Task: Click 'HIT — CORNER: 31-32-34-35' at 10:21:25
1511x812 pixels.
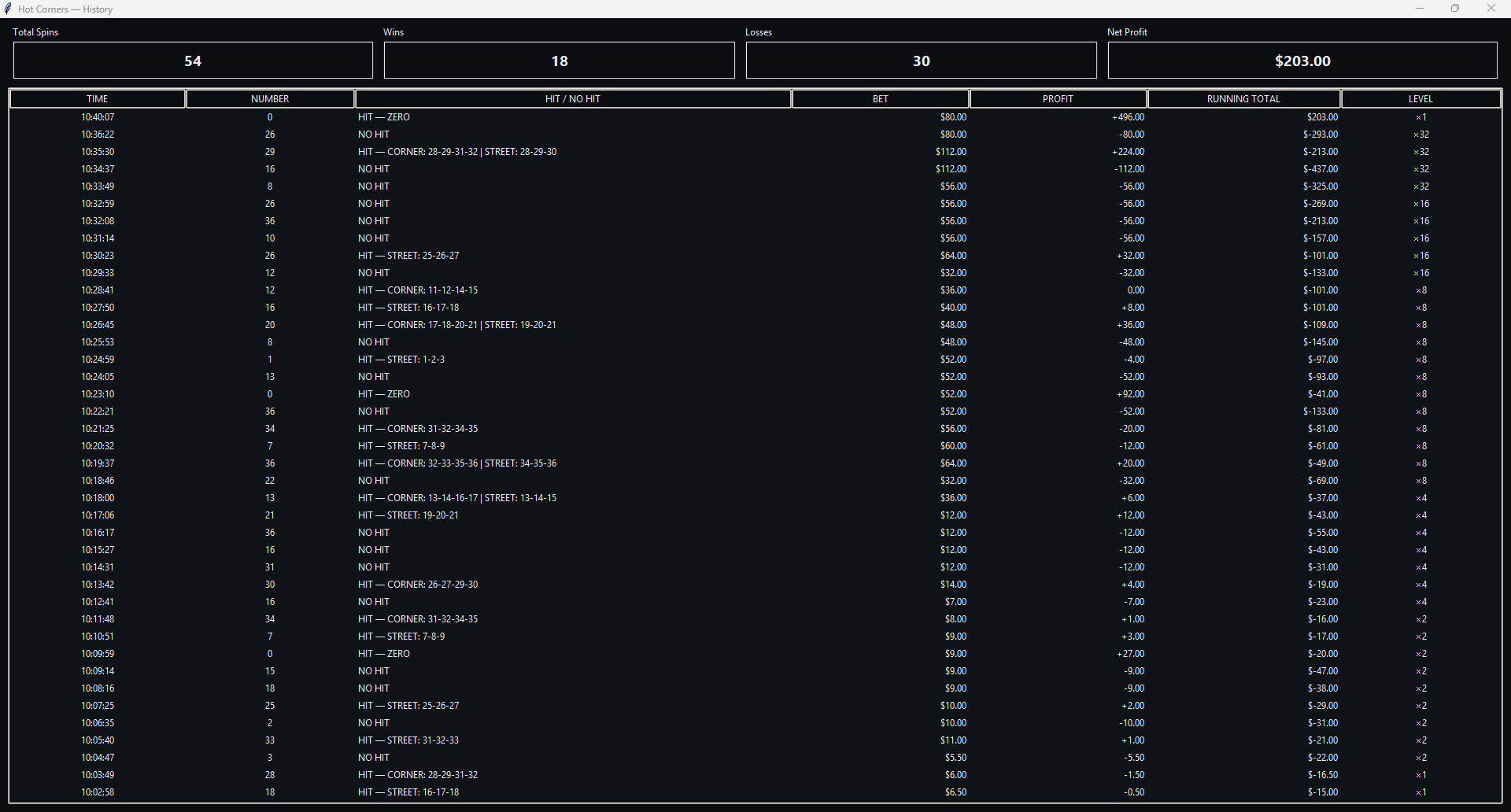Action: pos(418,429)
